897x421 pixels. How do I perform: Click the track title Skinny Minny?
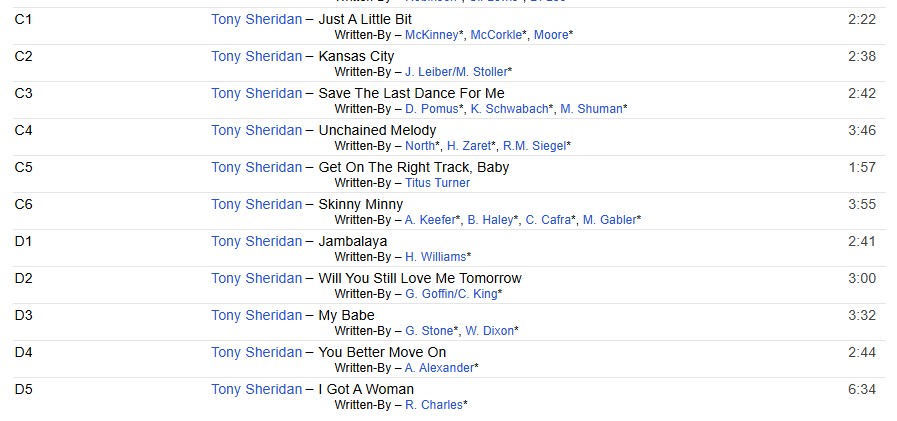360,204
